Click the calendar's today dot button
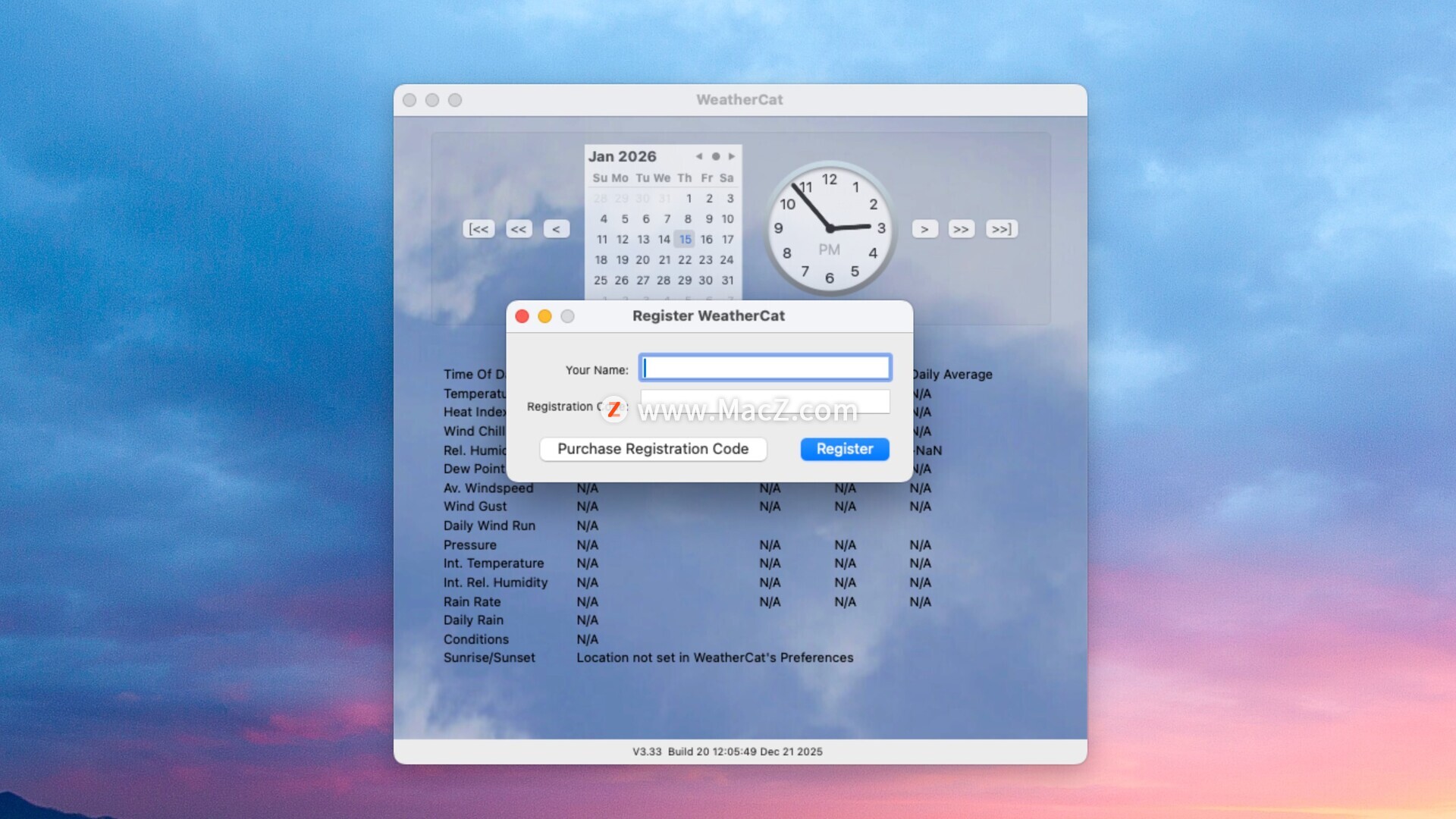The height and width of the screenshot is (819, 1456). click(716, 156)
